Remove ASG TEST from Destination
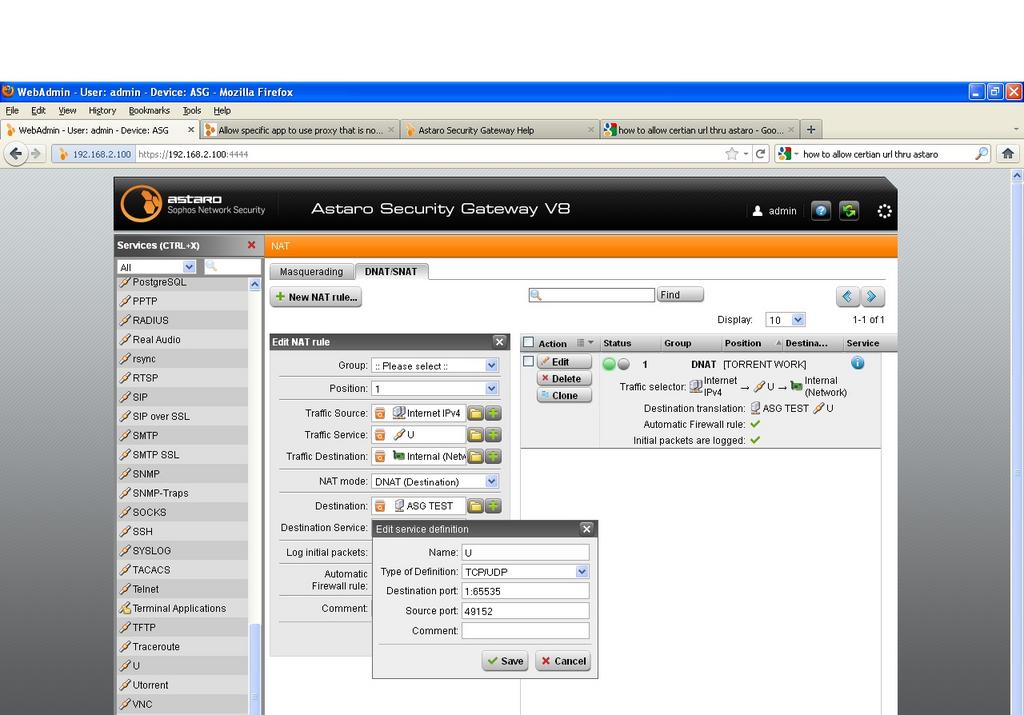The width and height of the screenshot is (1024, 715). pos(380,506)
